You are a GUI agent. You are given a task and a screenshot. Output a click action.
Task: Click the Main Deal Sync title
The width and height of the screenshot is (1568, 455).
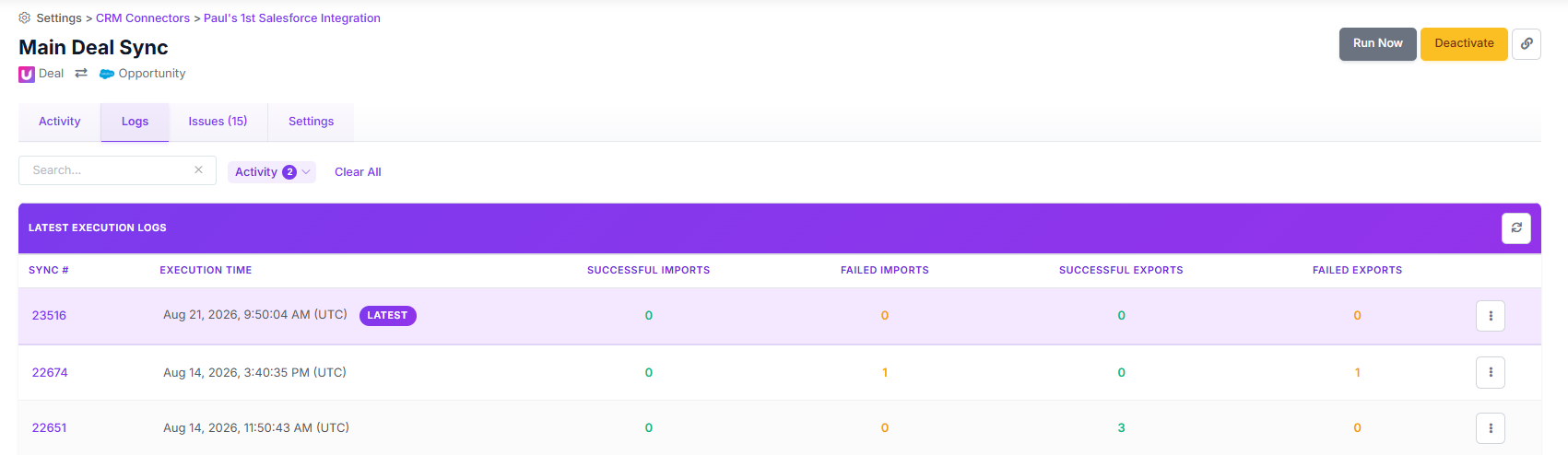coord(93,48)
